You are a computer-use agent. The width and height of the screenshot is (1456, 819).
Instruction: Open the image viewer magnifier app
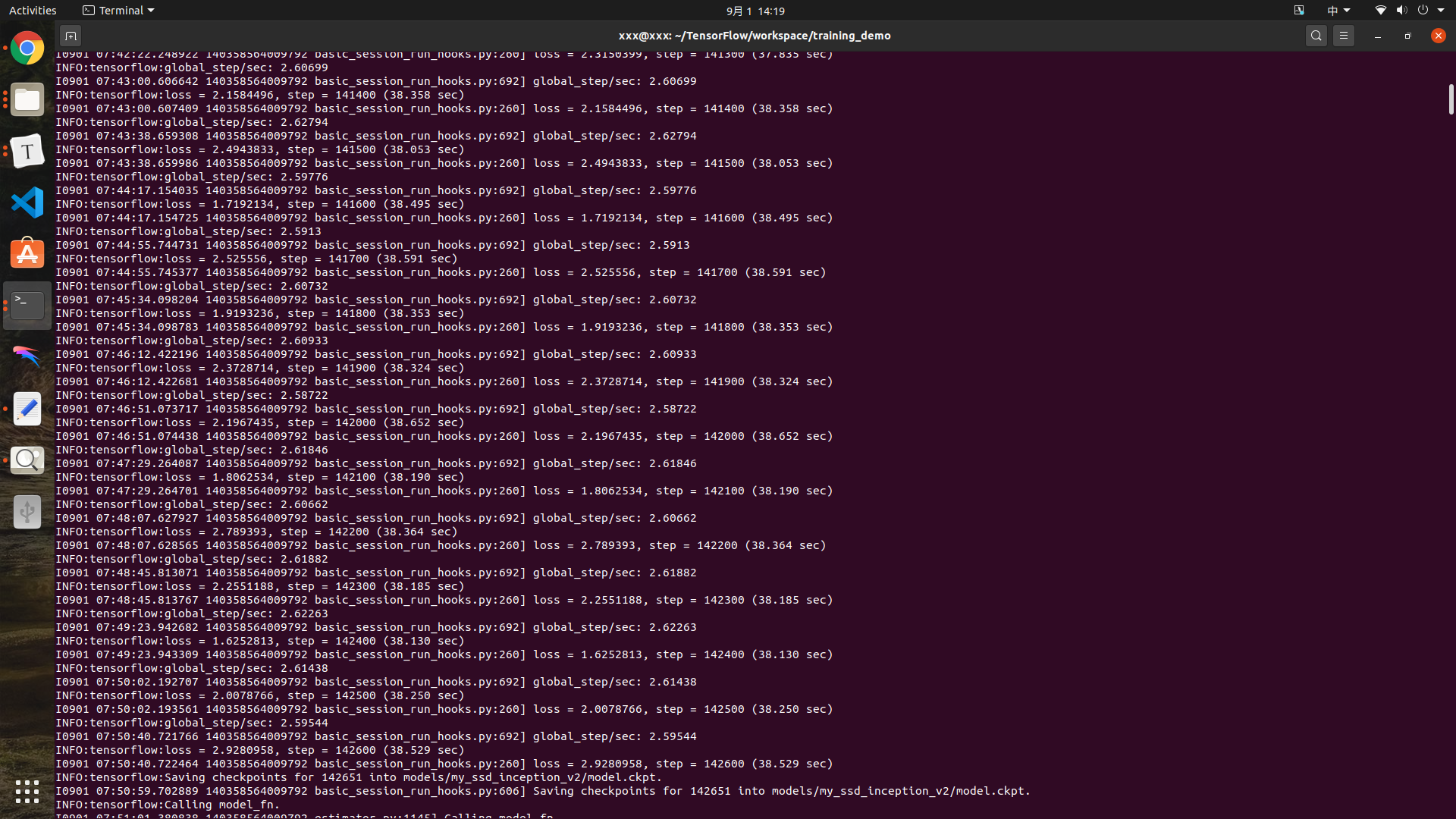(x=27, y=460)
